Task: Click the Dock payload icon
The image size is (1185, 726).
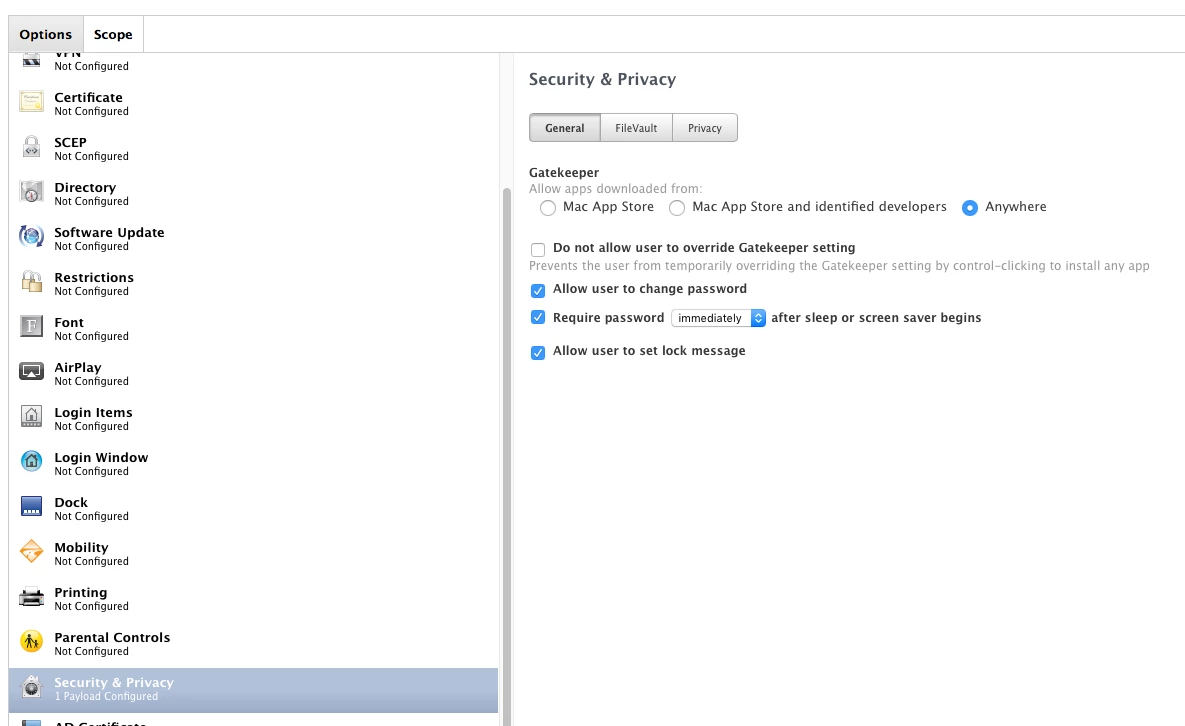Action: [x=31, y=507]
